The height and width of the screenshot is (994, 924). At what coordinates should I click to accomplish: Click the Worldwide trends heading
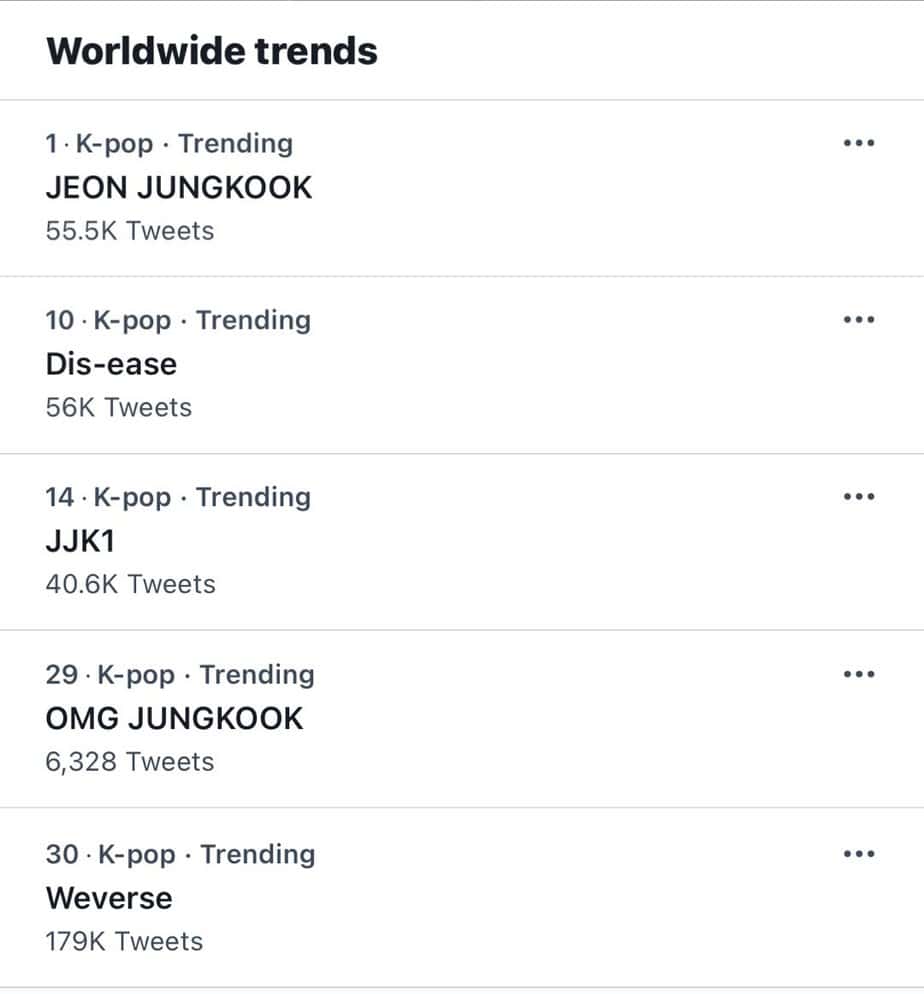click(212, 50)
